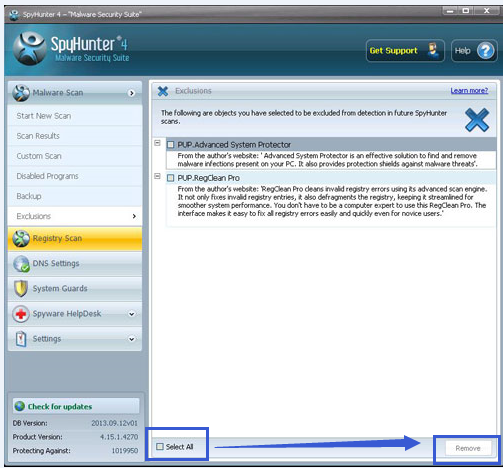Open System Guards section
Viewport: 503px width, 468px height.
pos(75,289)
